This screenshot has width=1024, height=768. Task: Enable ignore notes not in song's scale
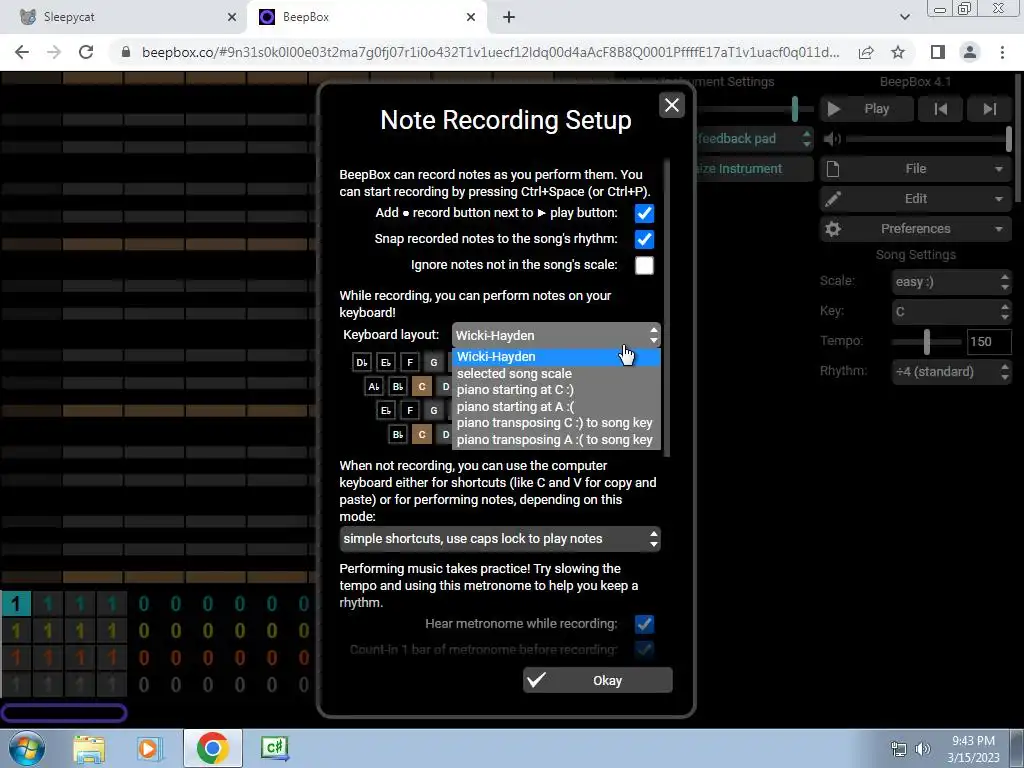click(x=644, y=265)
